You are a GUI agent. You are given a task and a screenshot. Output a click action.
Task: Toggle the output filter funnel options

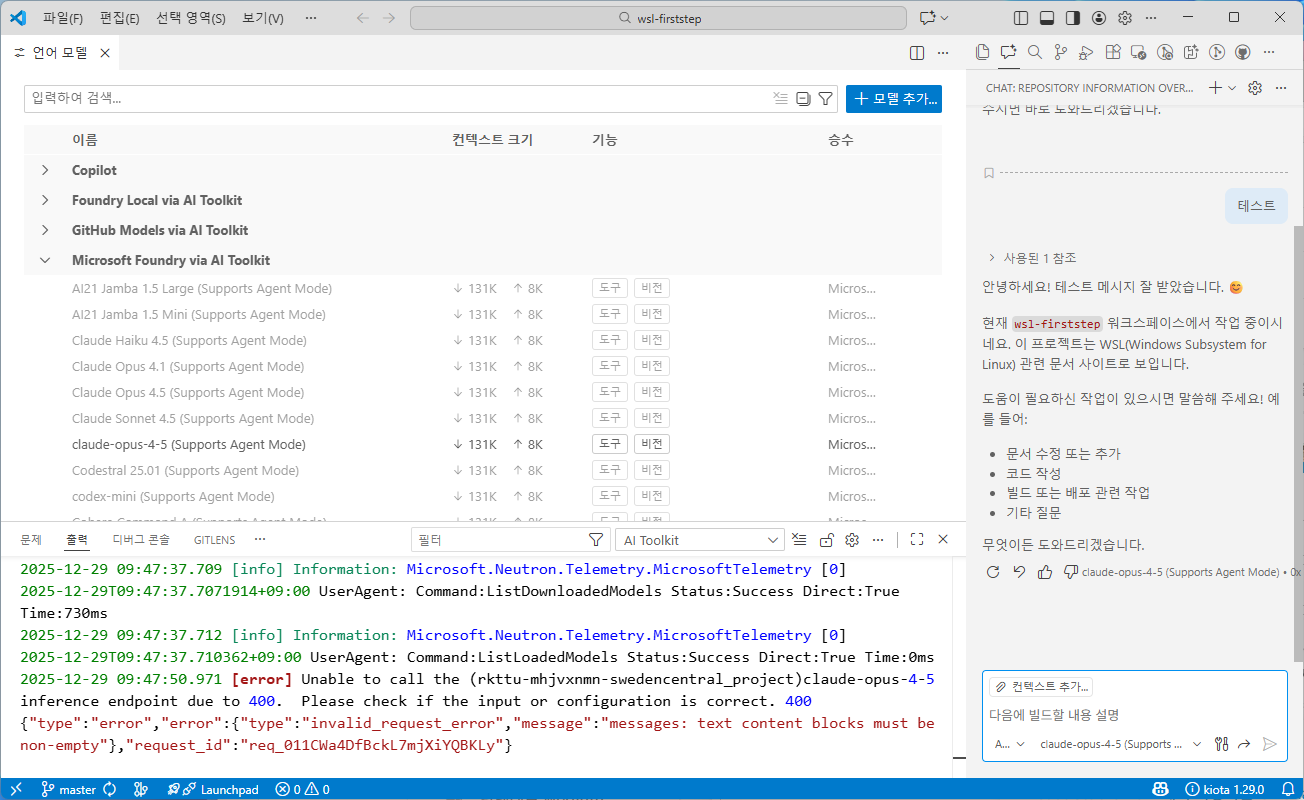[x=596, y=540]
